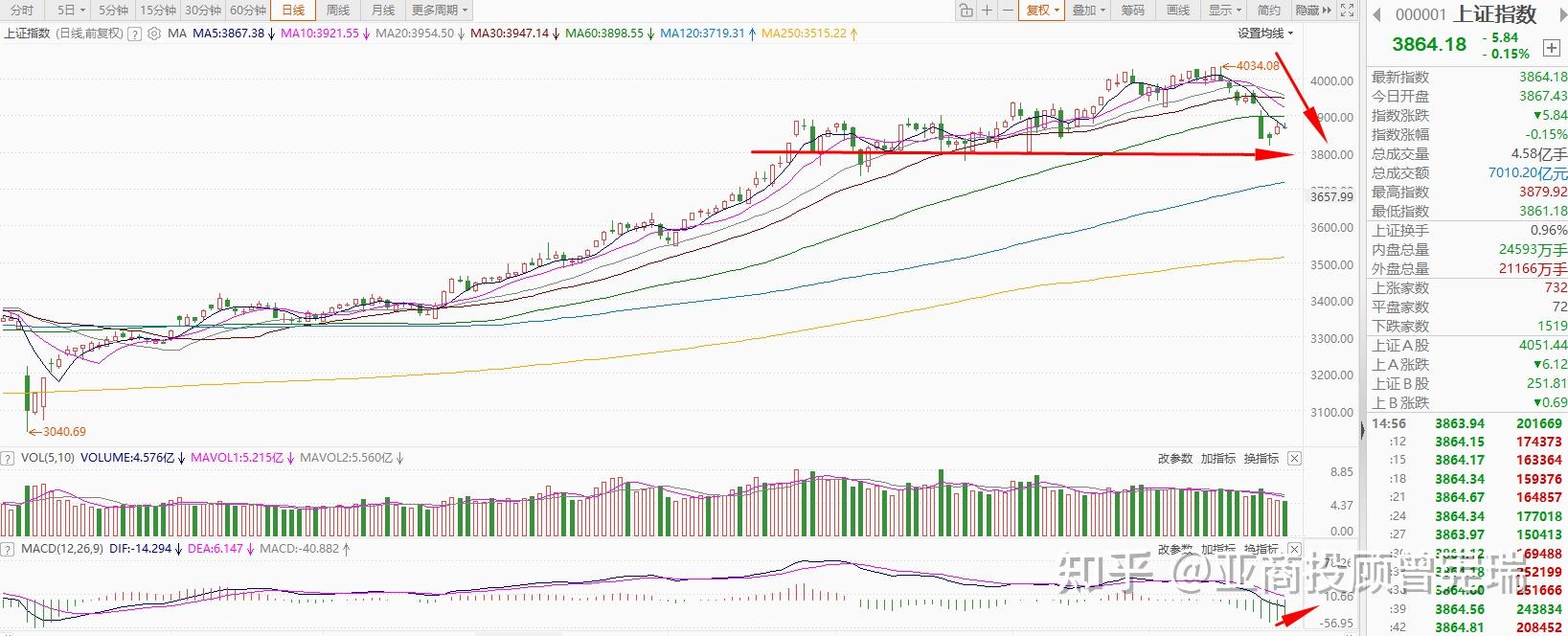
Task: Toggle the 简约 simple mode
Action: pyautogui.click(x=1269, y=11)
